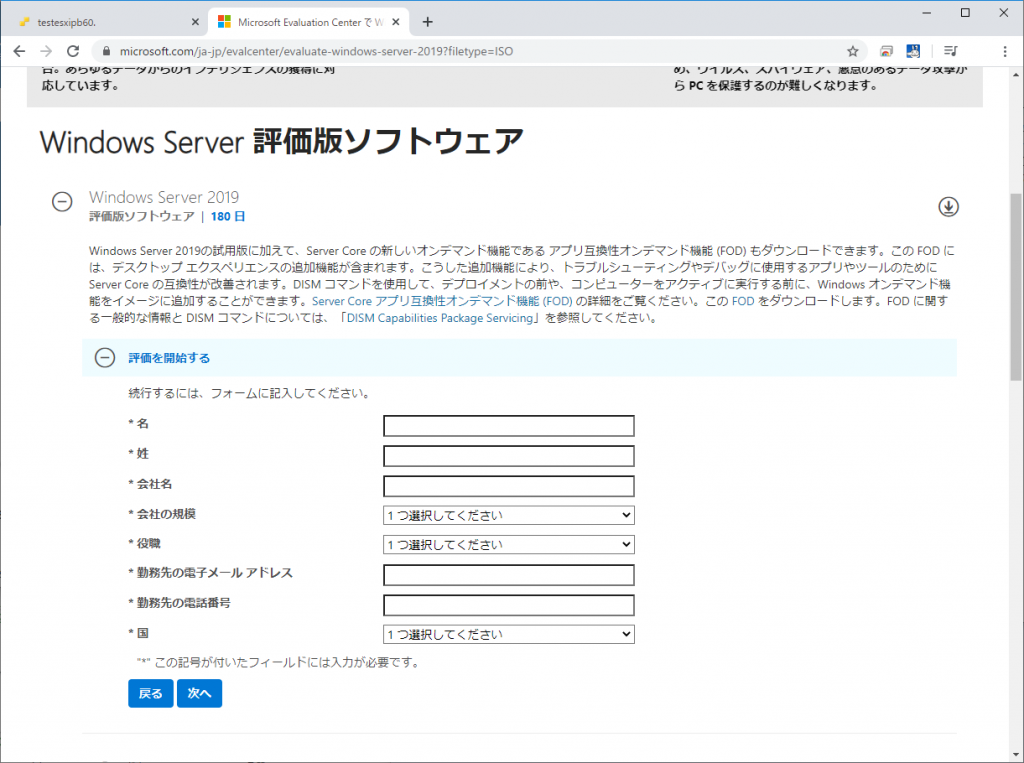Open Chrome three-dot menu
The width and height of the screenshot is (1024, 763).
click(1004, 51)
